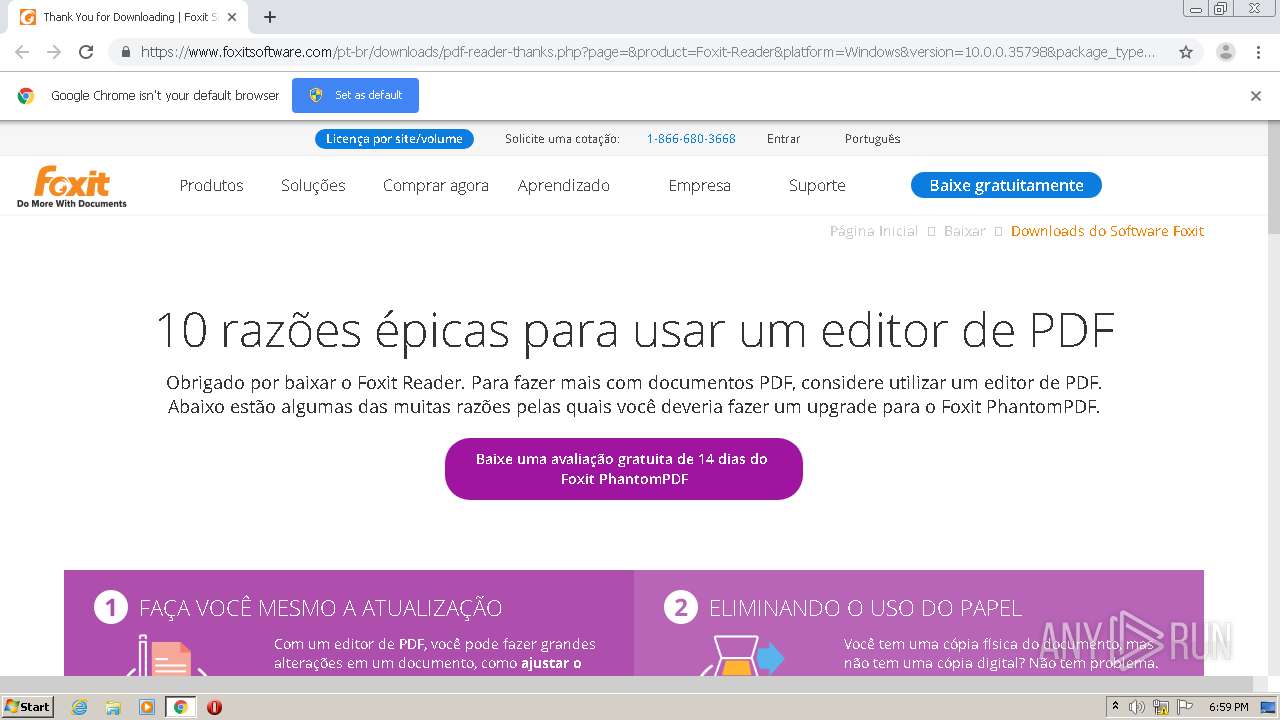This screenshot has height=720, width=1280.
Task: Click the 10 razões épicas headline
Action: point(635,330)
